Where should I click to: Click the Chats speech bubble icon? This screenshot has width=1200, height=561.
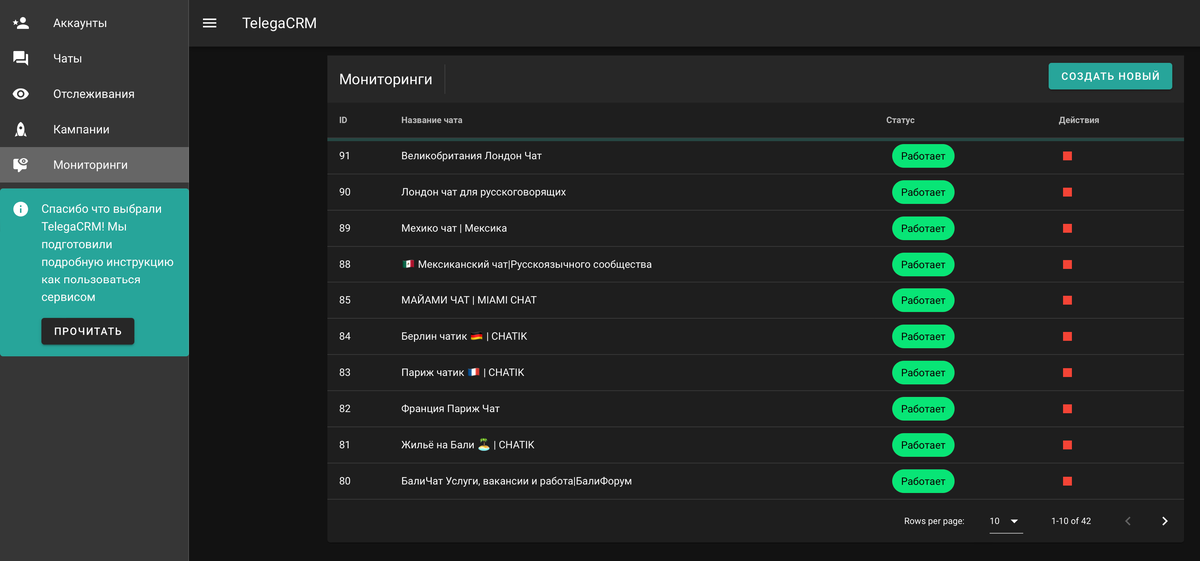tap(21, 59)
